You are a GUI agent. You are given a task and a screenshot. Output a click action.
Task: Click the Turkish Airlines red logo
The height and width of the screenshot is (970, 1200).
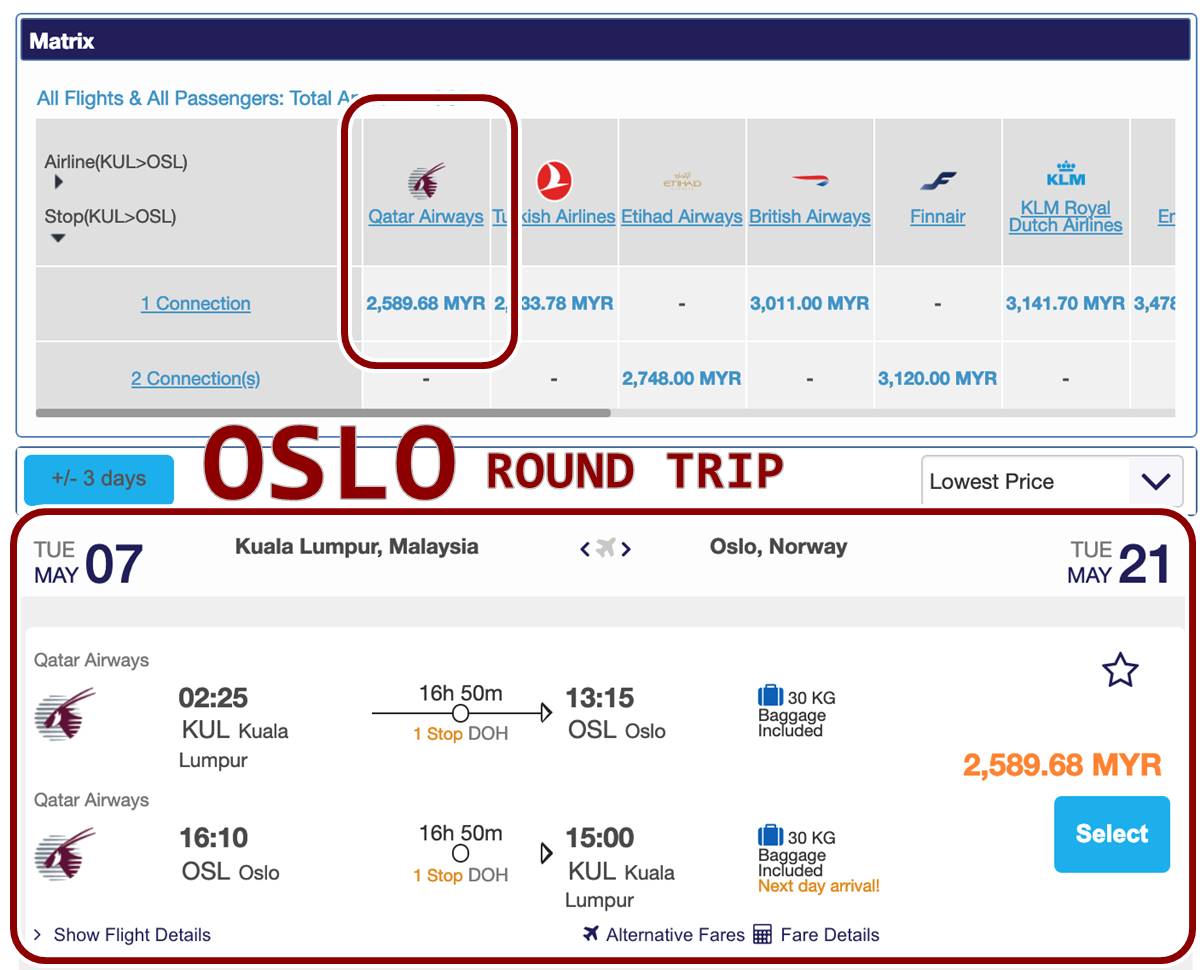554,181
